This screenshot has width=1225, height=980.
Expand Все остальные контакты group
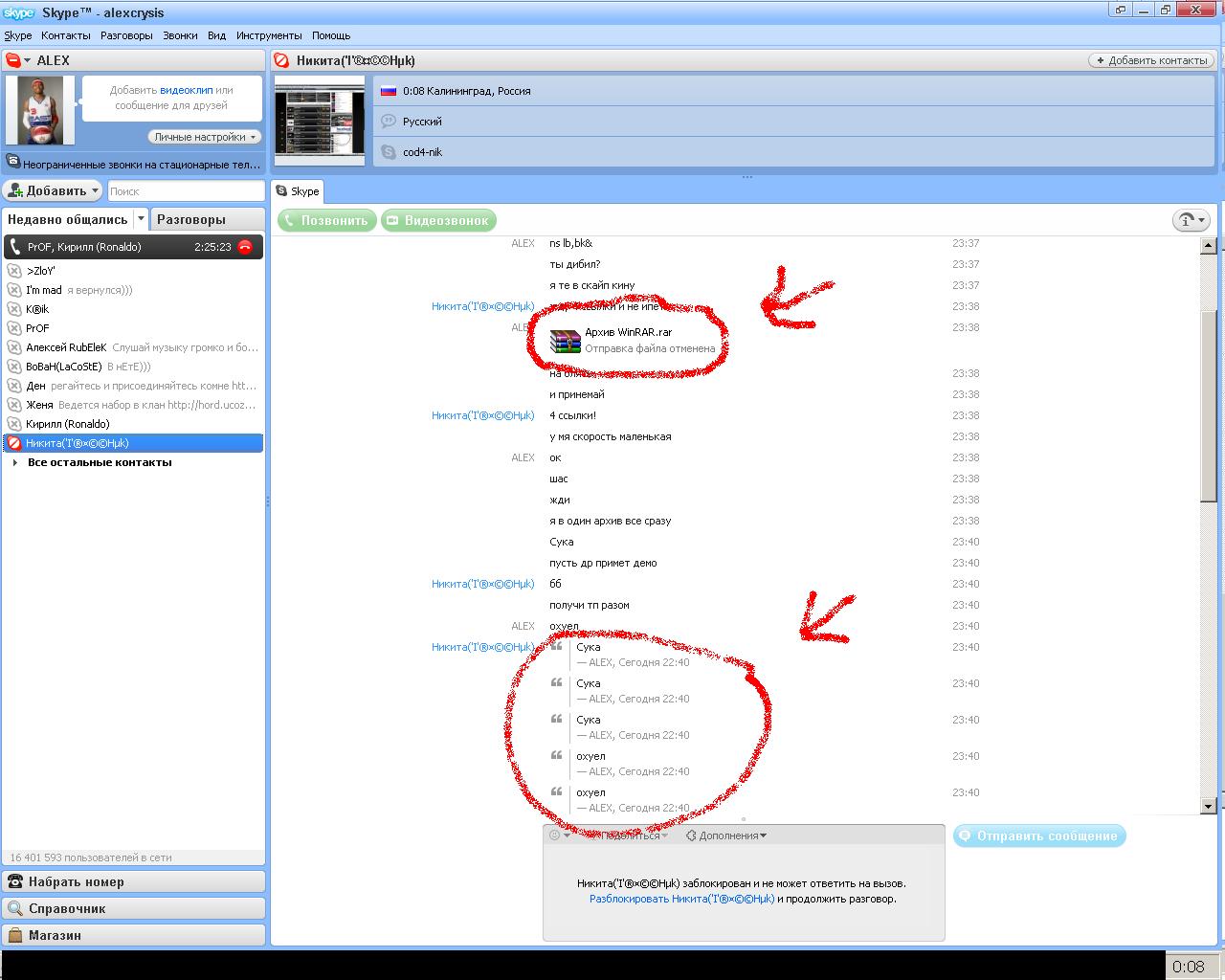(x=14, y=462)
